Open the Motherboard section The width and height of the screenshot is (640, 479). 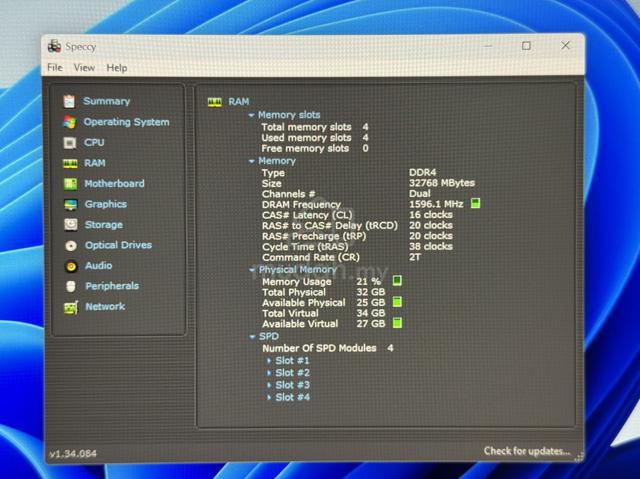click(x=114, y=184)
